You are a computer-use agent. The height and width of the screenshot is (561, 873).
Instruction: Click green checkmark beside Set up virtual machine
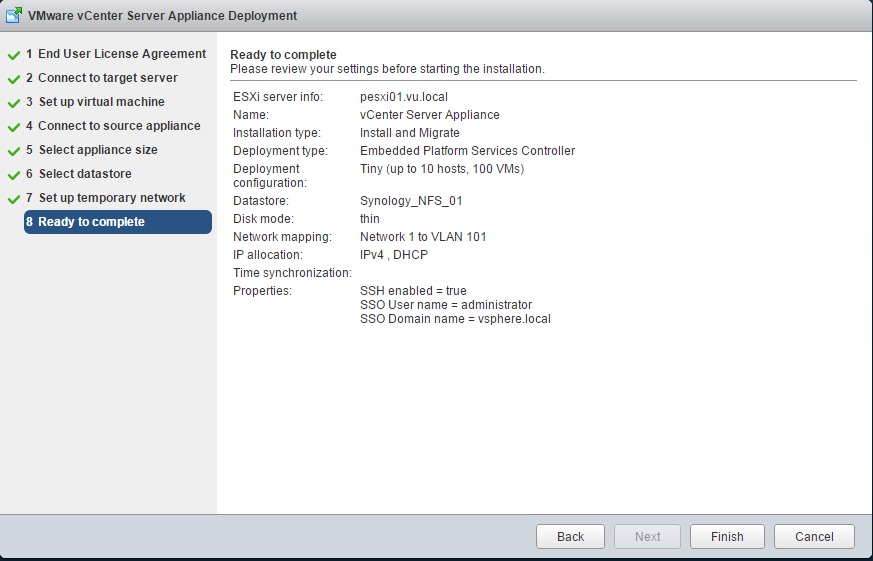click(x=14, y=103)
